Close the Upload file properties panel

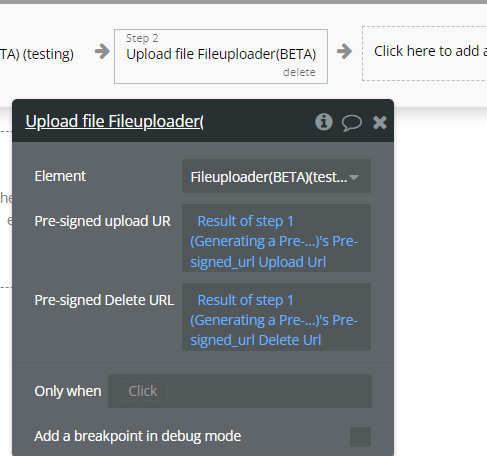tap(380, 122)
